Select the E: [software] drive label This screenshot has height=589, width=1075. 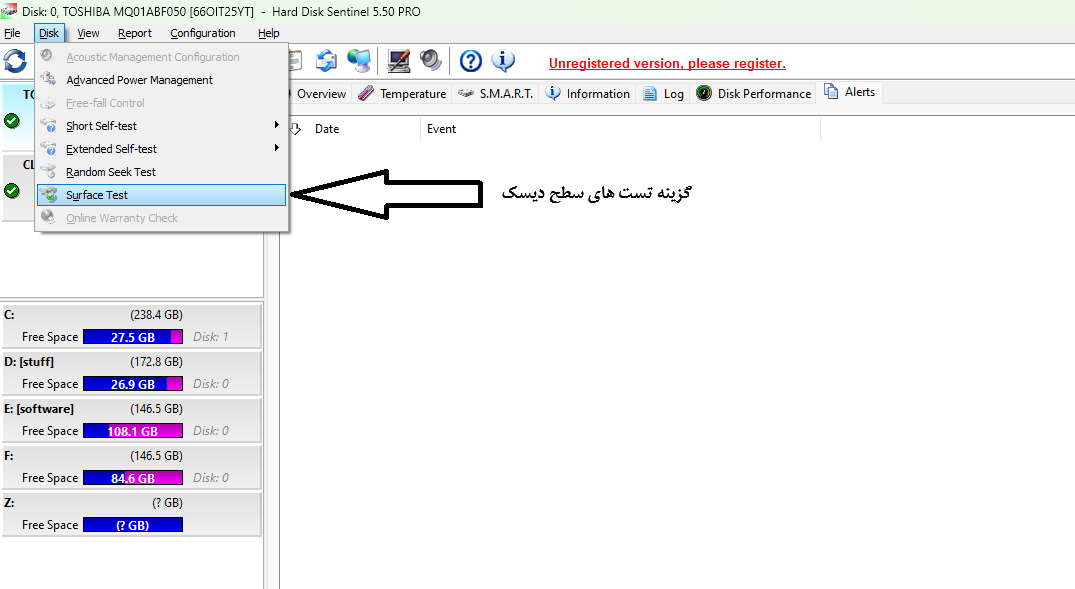(x=39, y=409)
